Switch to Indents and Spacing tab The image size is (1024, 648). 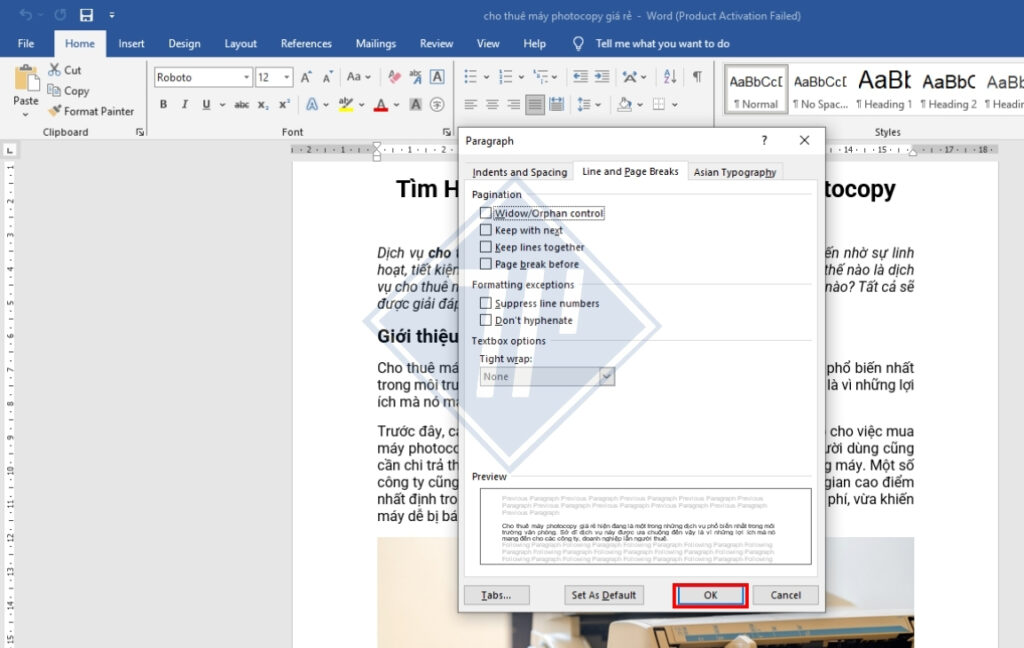(520, 172)
